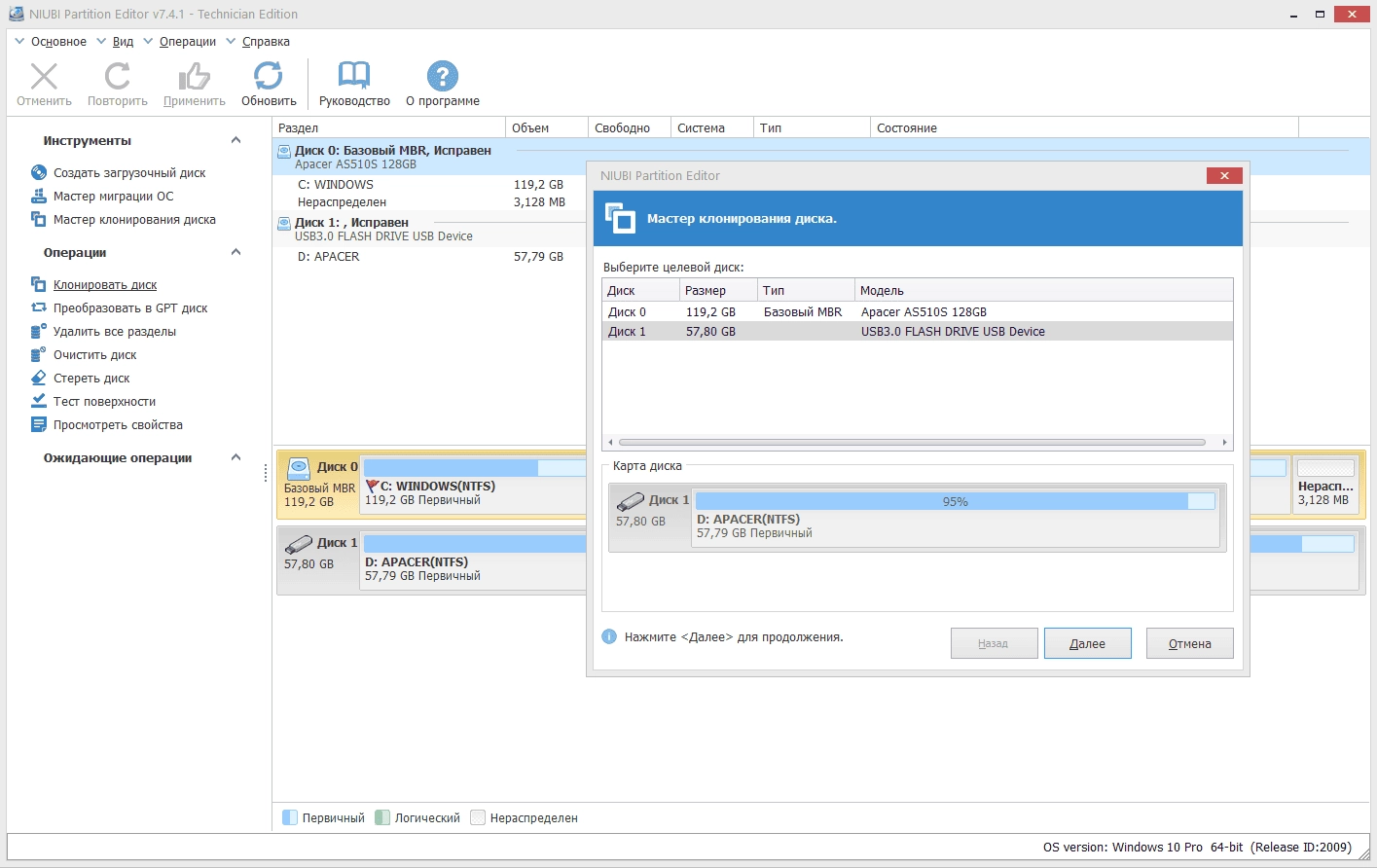Click the Нераспределен legend color swatch

[478, 817]
